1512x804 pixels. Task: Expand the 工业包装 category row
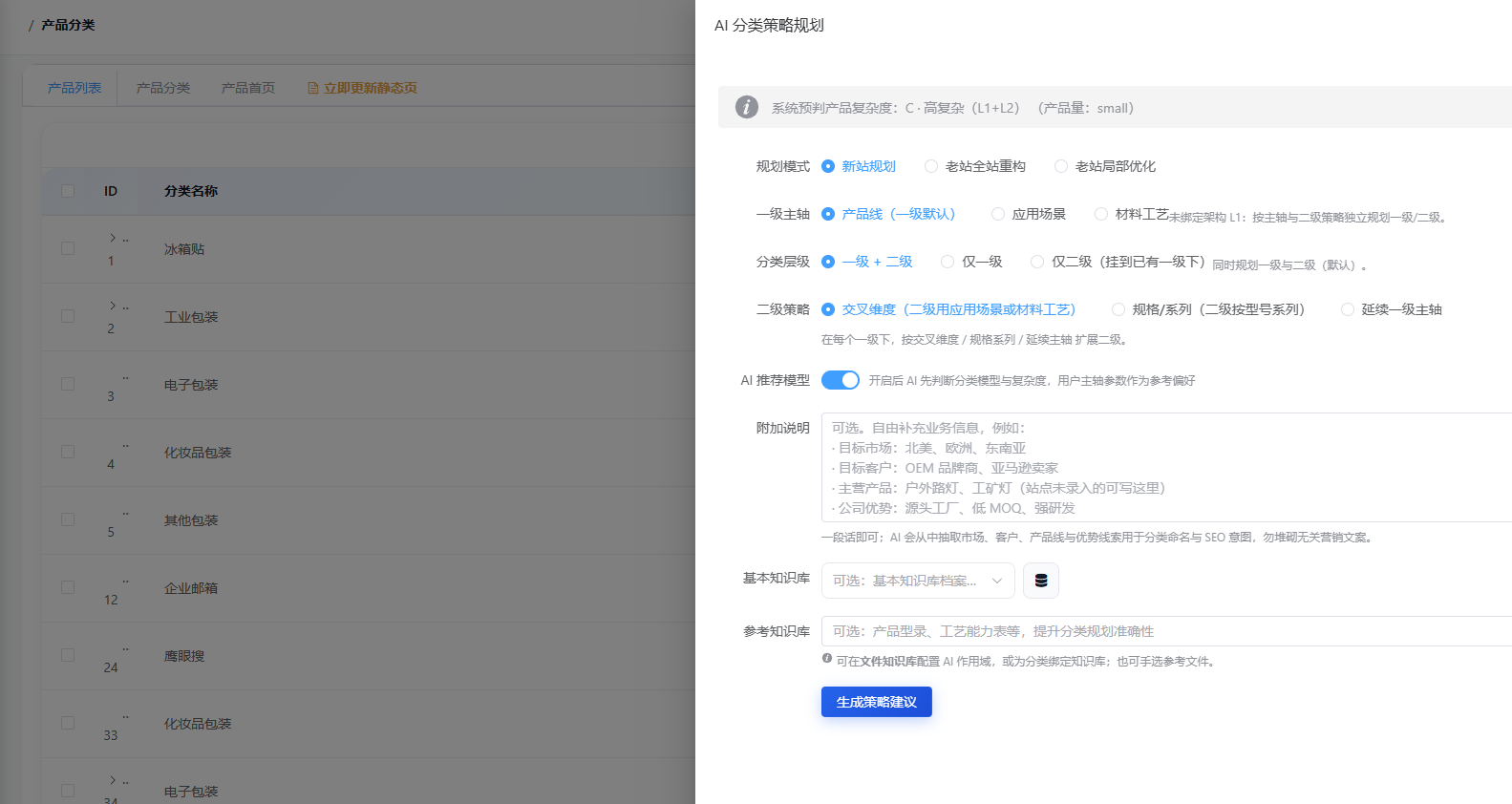[x=112, y=305]
